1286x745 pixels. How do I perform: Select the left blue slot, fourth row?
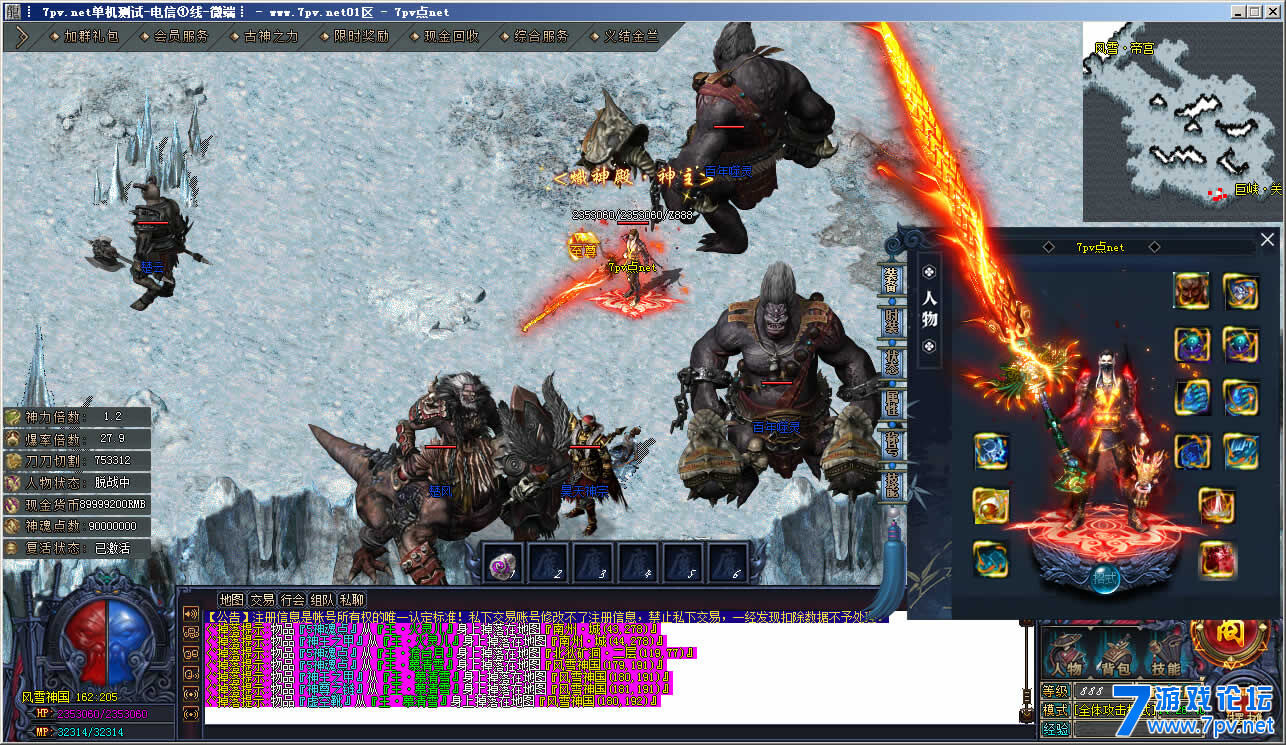(1192, 451)
